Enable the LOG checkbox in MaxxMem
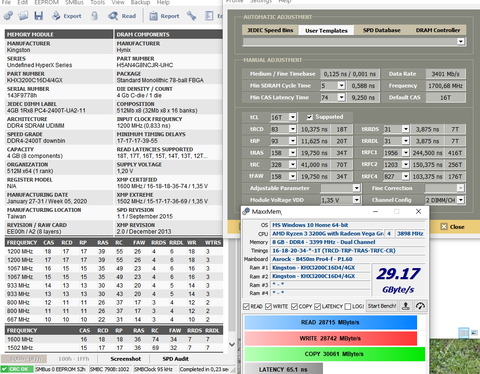The image size is (480, 374). click(x=348, y=306)
